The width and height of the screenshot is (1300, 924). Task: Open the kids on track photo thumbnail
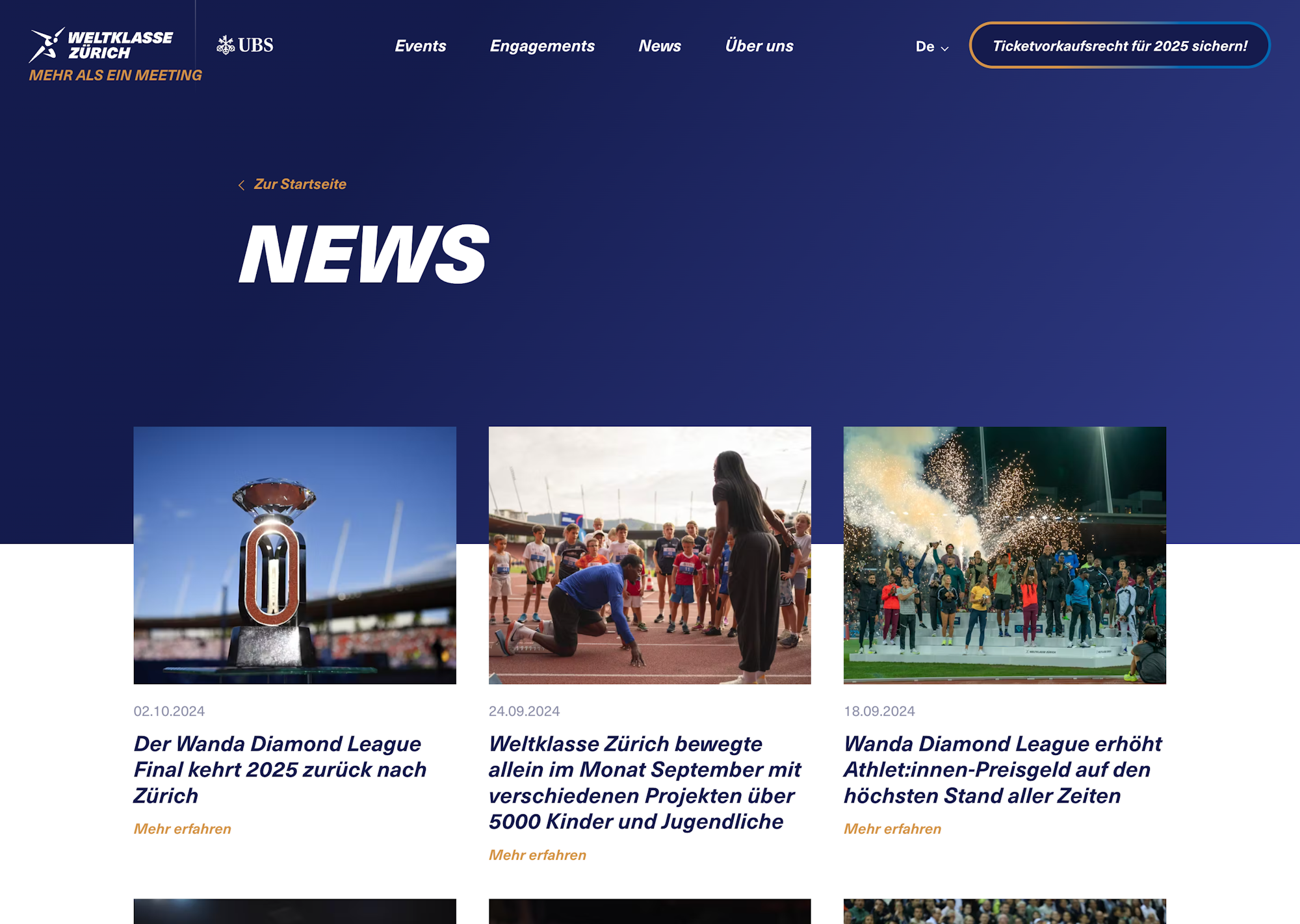(649, 555)
